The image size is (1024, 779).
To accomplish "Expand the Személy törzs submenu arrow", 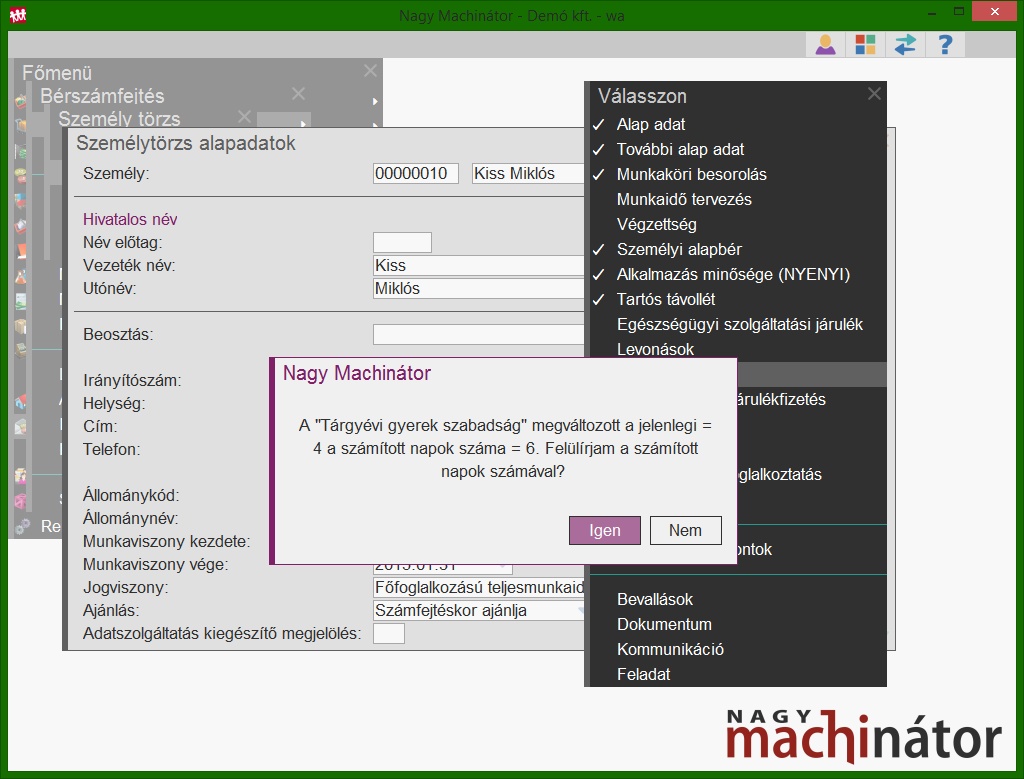I will tap(303, 123).
